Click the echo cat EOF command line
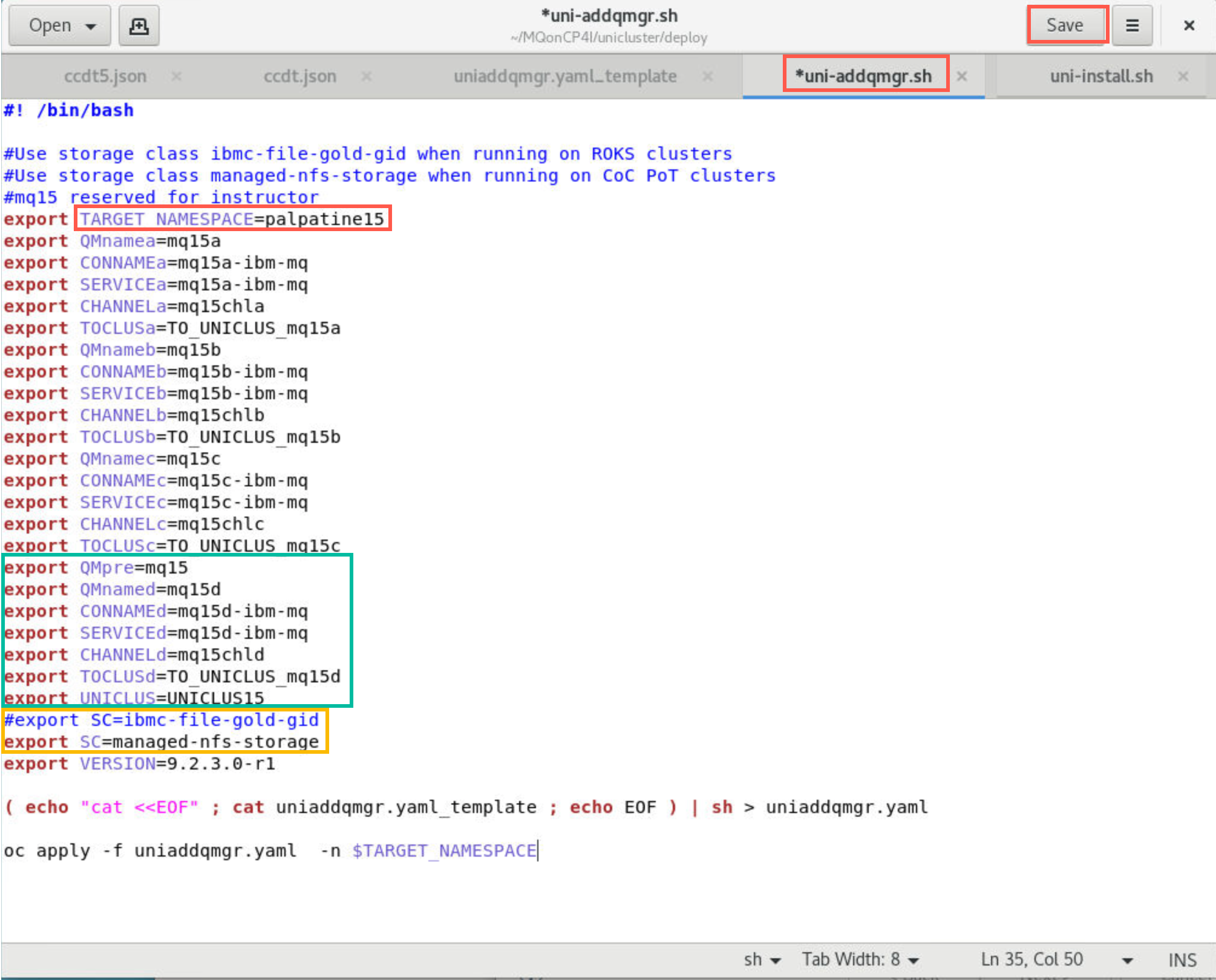The image size is (1216, 980). pyautogui.click(x=466, y=807)
